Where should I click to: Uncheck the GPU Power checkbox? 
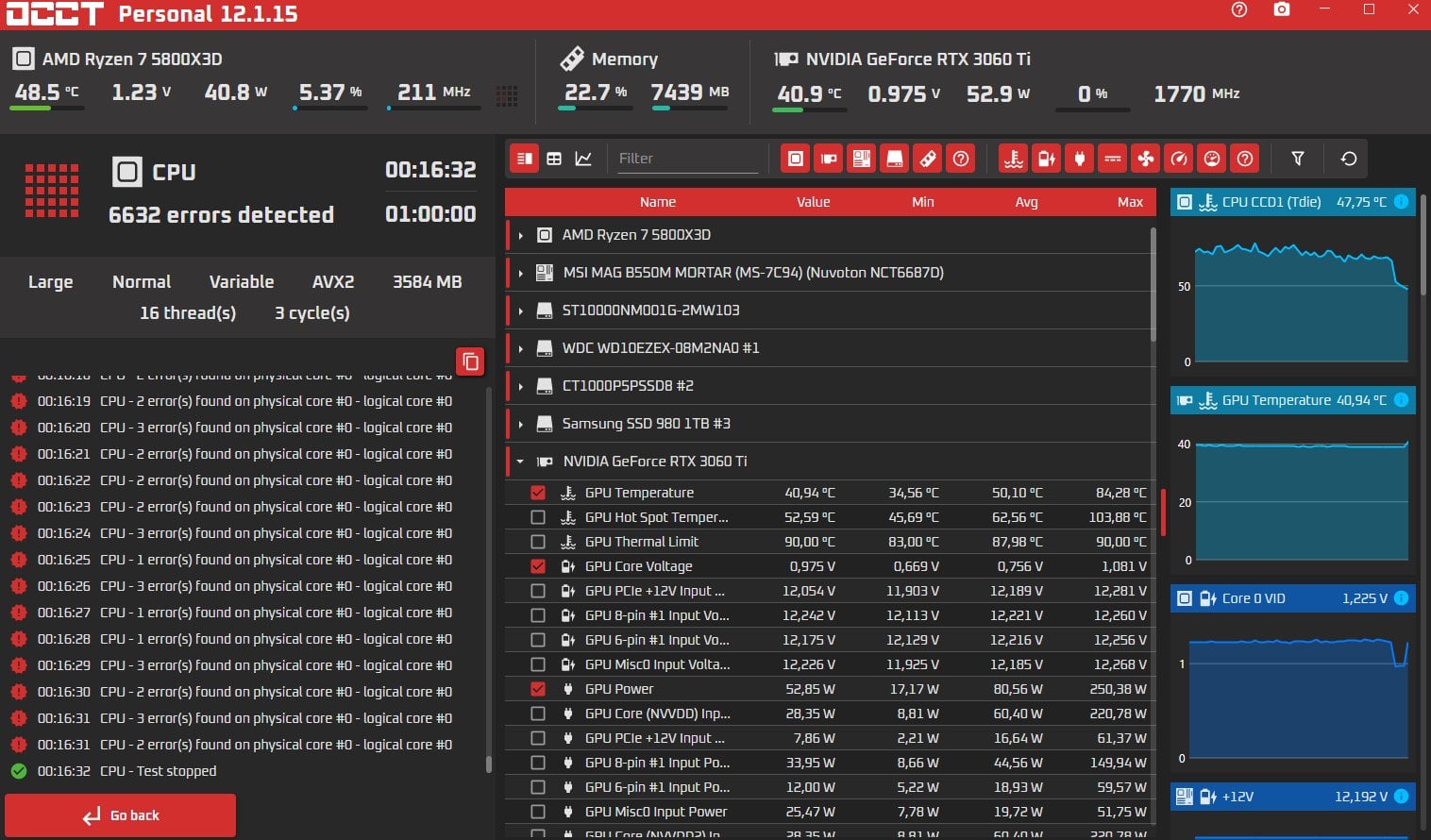coord(538,689)
